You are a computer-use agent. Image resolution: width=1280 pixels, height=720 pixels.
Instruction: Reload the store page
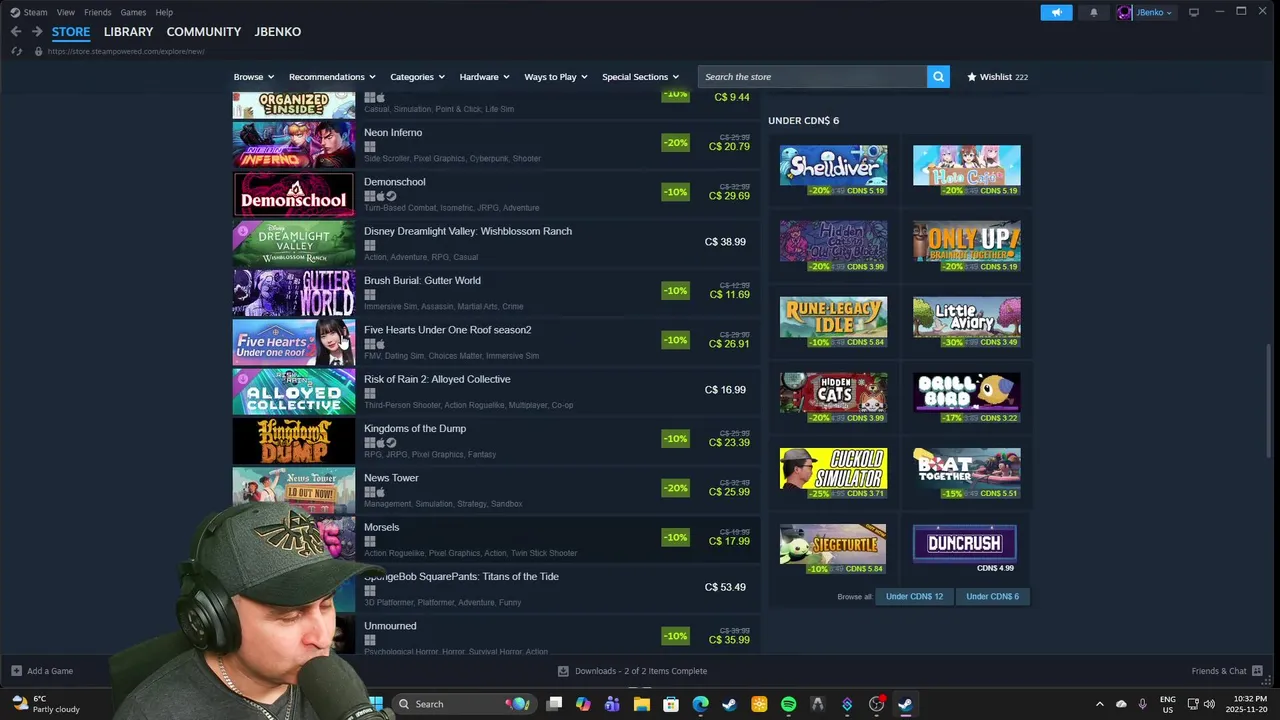tap(16, 51)
